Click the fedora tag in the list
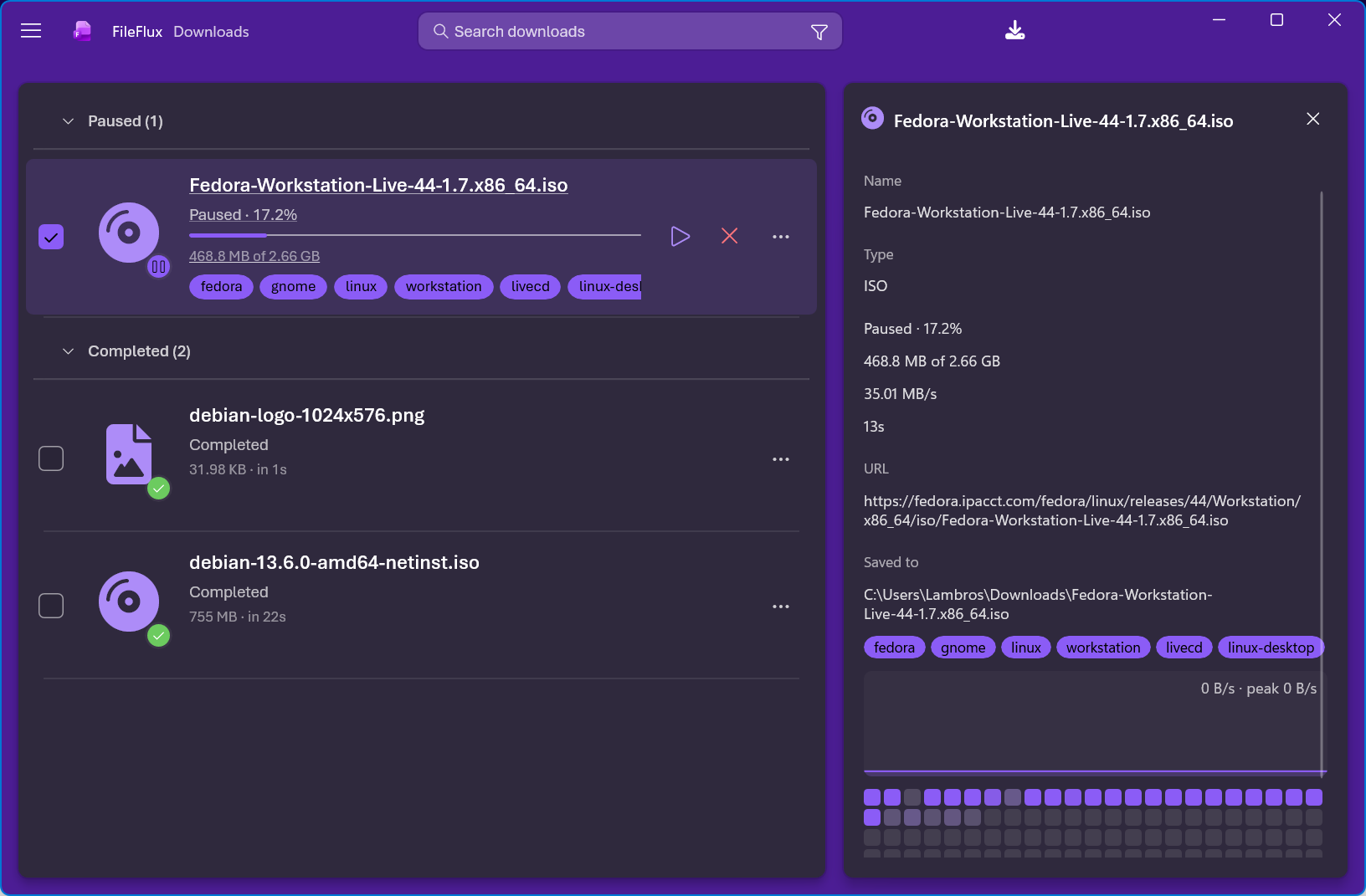Screen dimensions: 1366x896 tap(221, 286)
